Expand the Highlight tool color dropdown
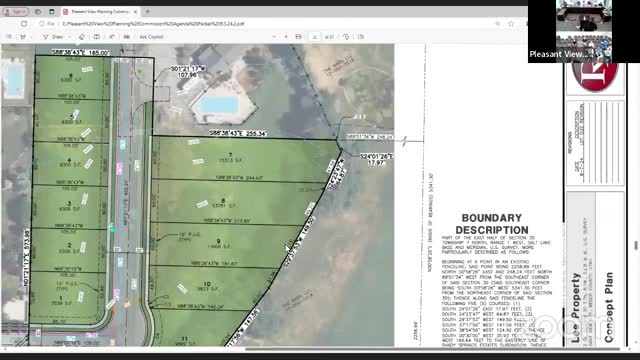The width and height of the screenshot is (640, 360). click(x=32, y=37)
